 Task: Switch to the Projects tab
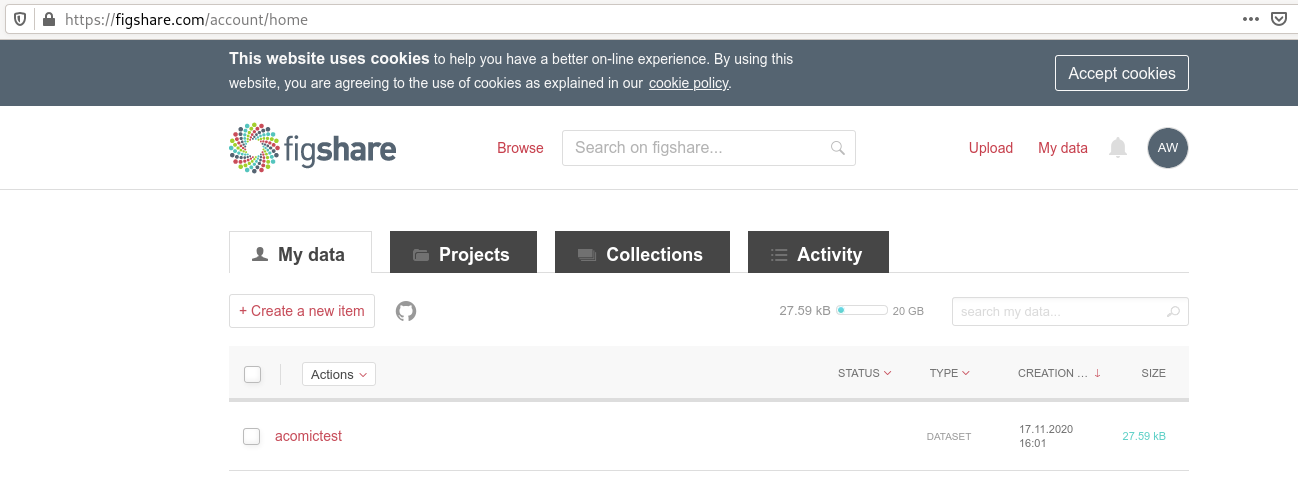[463, 254]
